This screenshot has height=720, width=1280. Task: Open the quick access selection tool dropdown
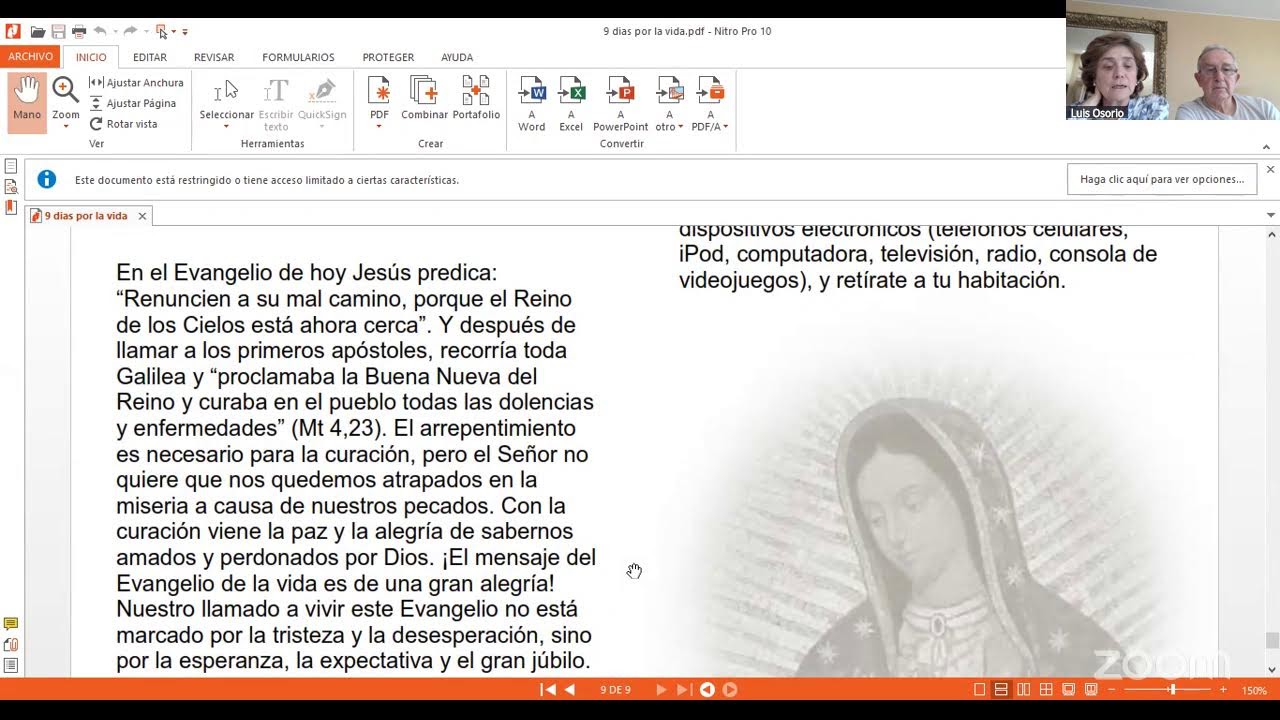tap(173, 32)
